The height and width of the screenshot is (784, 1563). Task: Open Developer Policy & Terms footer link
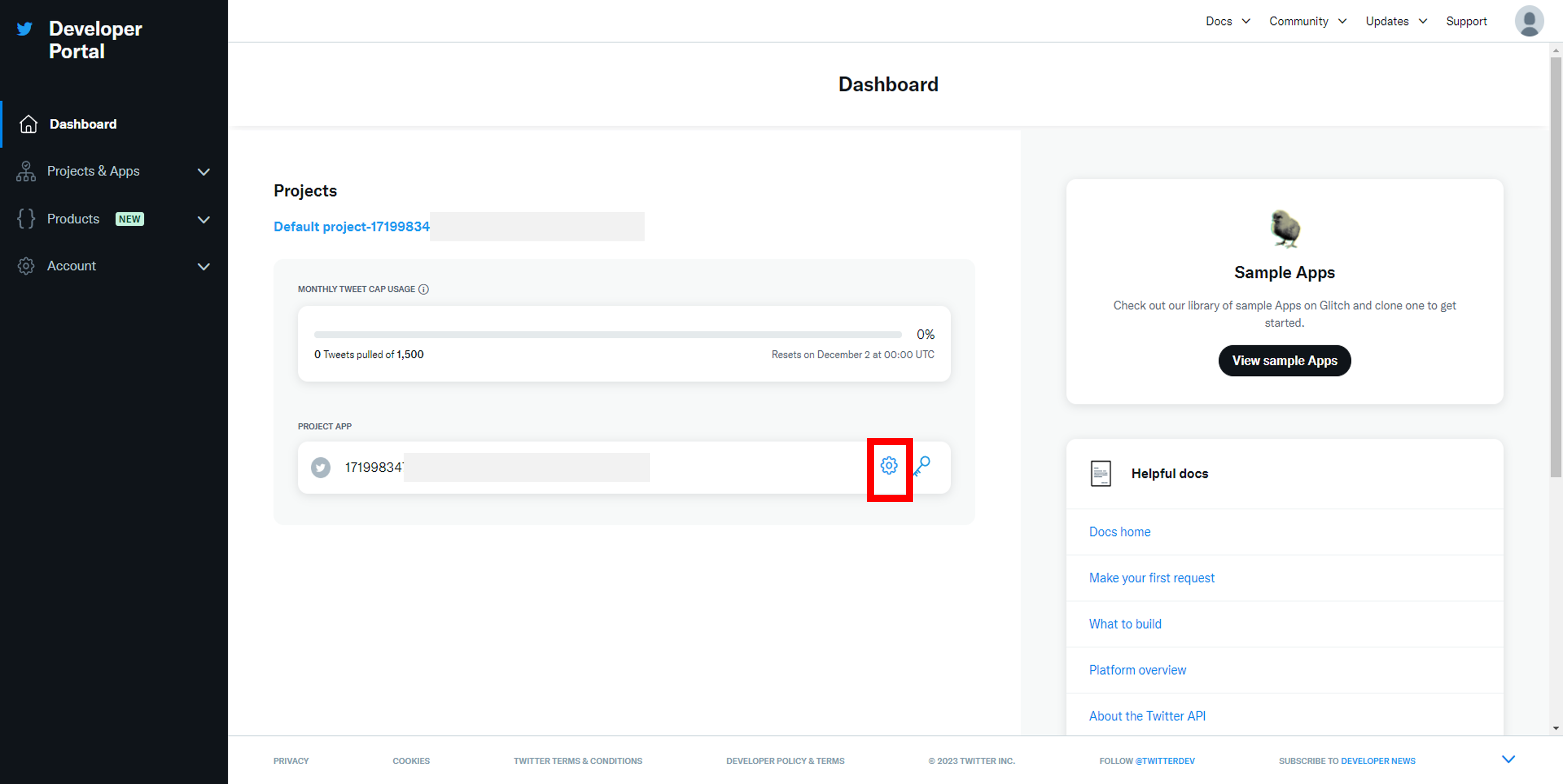[x=785, y=761]
